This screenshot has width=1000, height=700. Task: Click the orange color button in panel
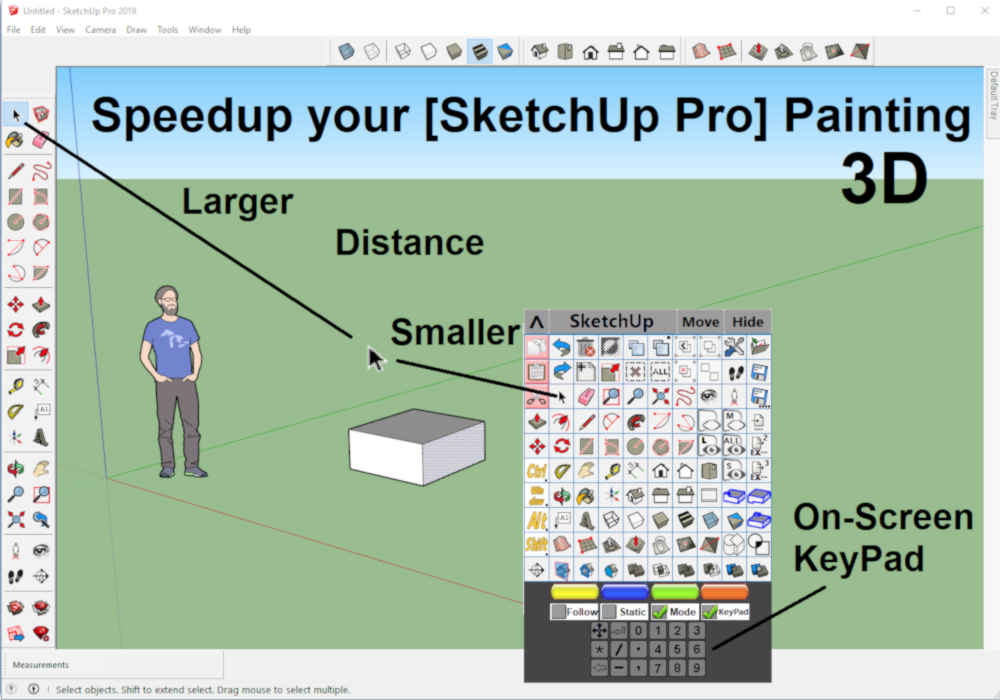(x=724, y=592)
